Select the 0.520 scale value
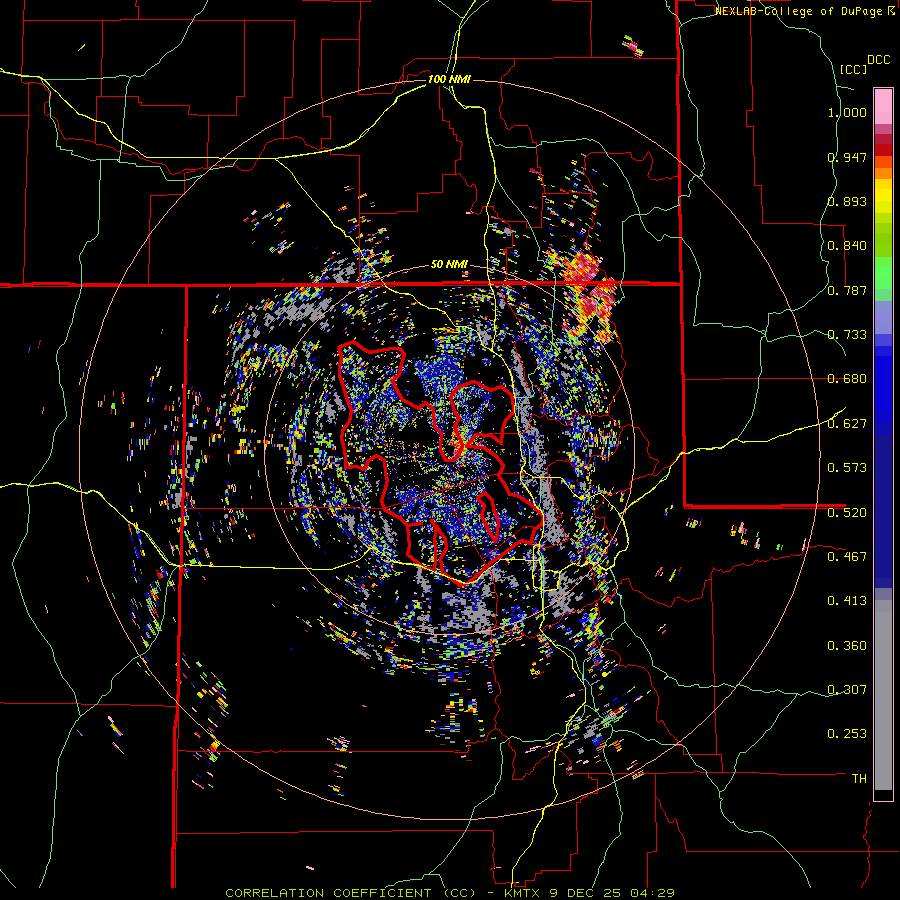Image resolution: width=900 pixels, height=900 pixels. 847,513
